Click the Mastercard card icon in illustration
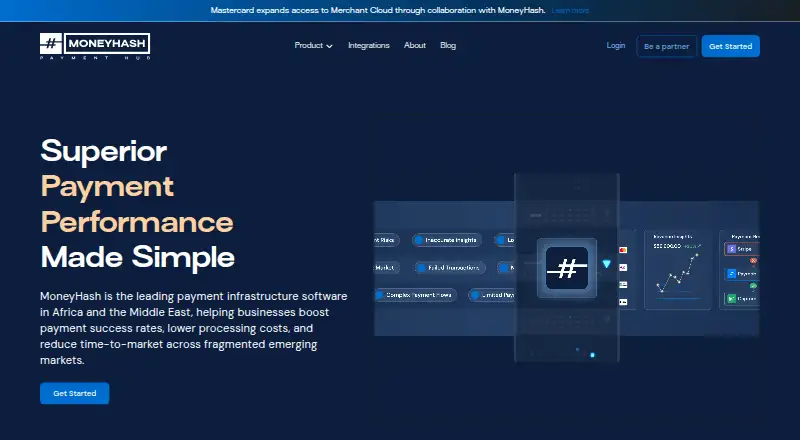The height and width of the screenshot is (440, 800). coord(623,250)
